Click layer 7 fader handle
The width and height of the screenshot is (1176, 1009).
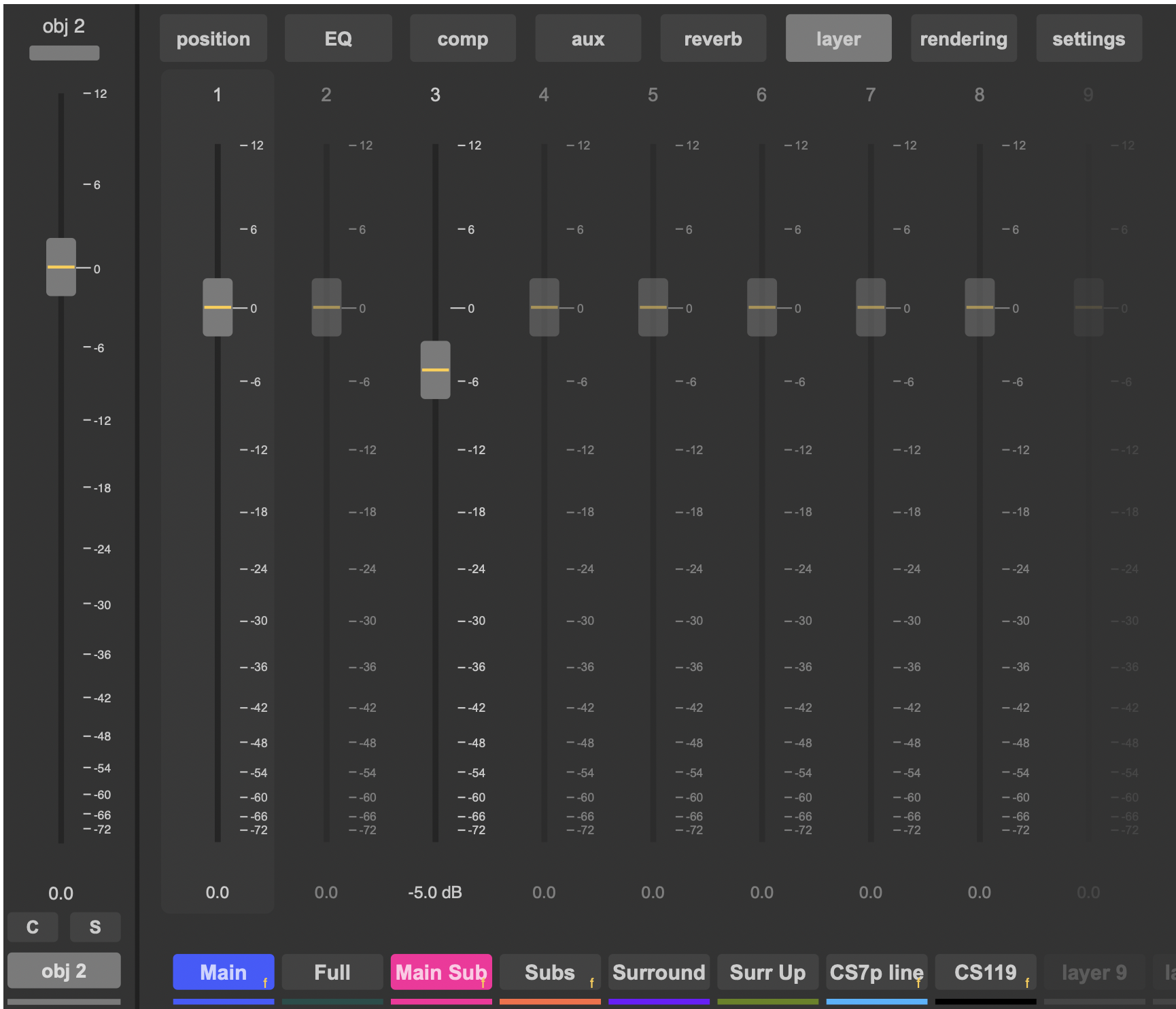pyautogui.click(x=871, y=307)
